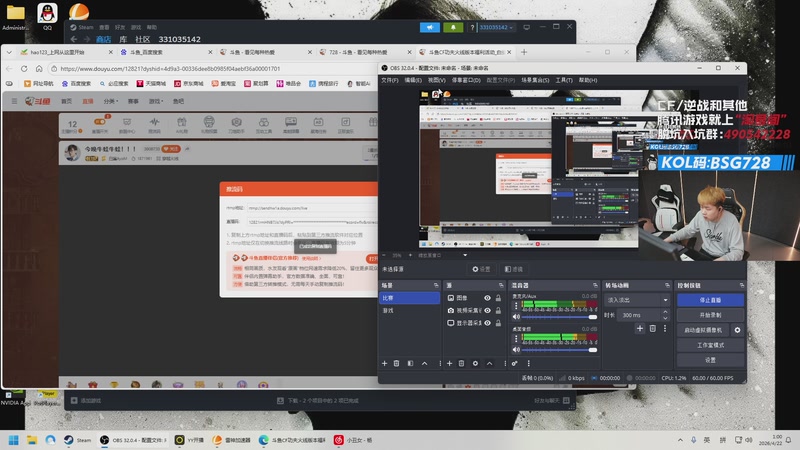Click Steam announcements megaphone icon
Viewport: 800px width, 450px height.
[430, 27]
